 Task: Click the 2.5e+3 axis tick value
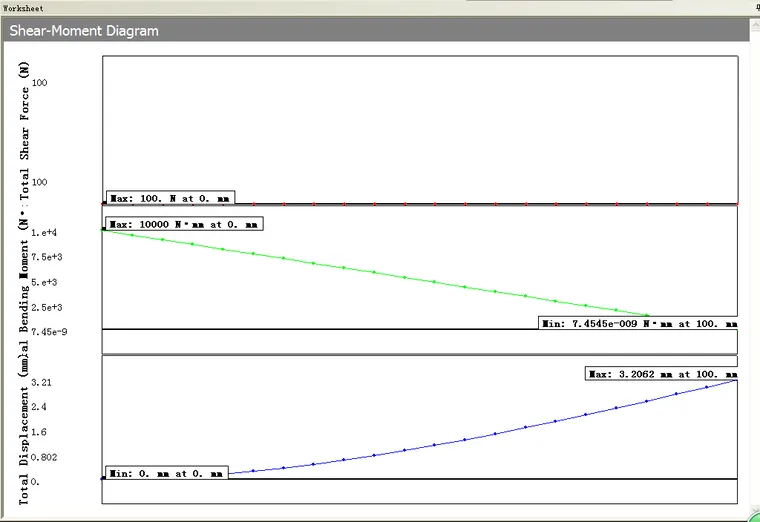point(47,307)
